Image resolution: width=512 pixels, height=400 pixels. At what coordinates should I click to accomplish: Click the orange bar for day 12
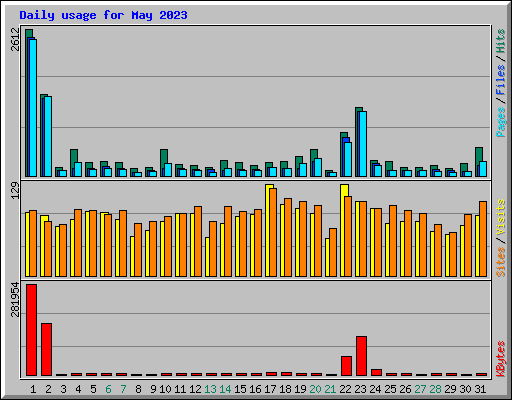point(198,241)
